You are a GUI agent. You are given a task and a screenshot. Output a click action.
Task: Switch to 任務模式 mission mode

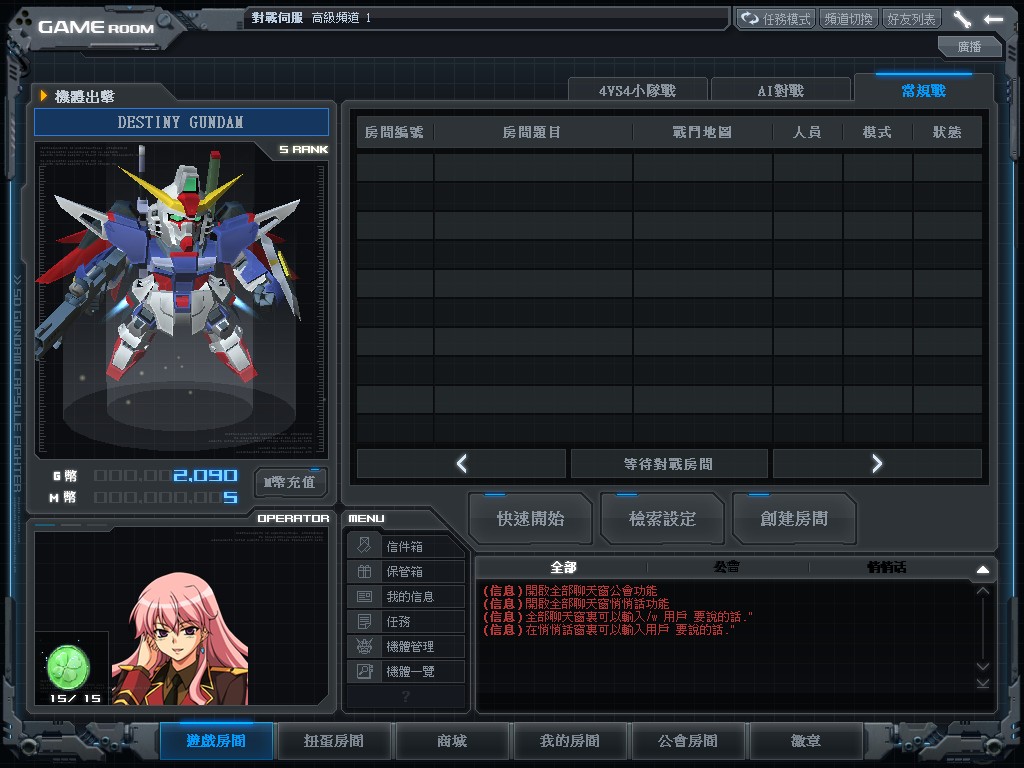(x=776, y=19)
